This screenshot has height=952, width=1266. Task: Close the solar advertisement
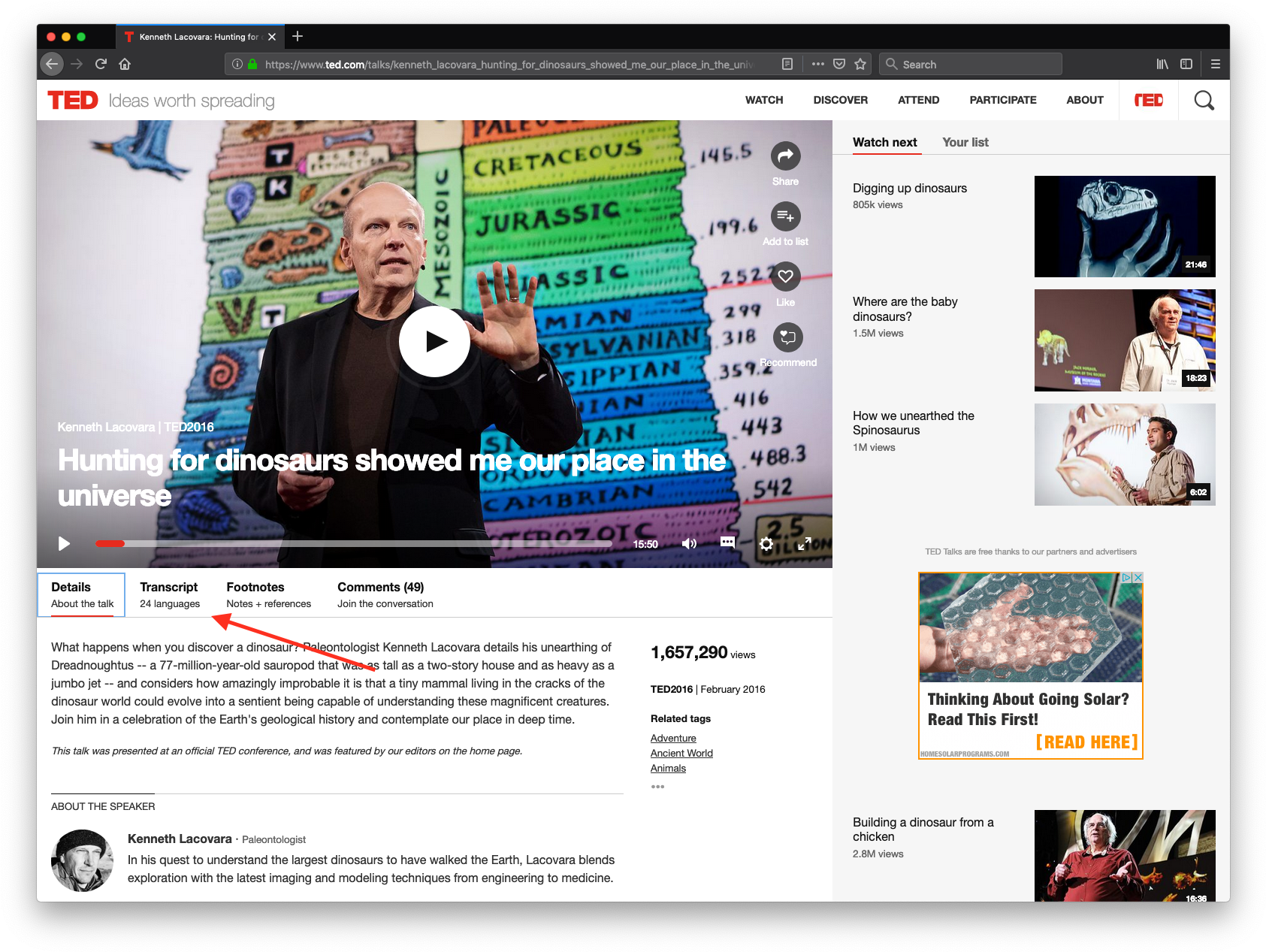(x=1138, y=577)
